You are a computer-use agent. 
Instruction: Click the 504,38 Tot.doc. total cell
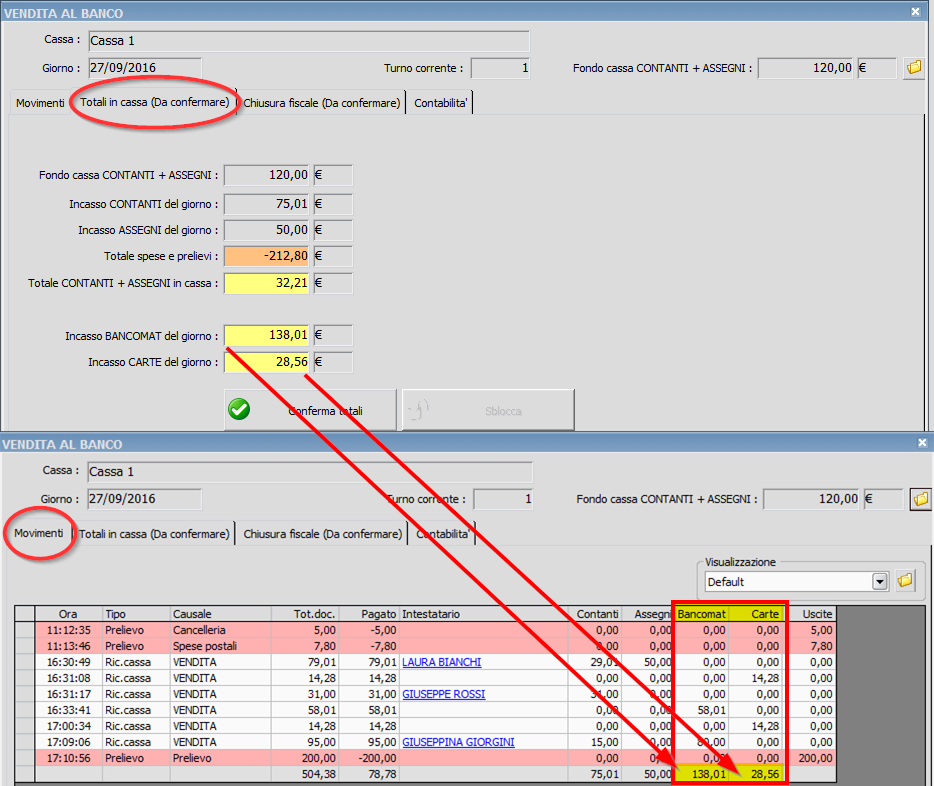304,774
